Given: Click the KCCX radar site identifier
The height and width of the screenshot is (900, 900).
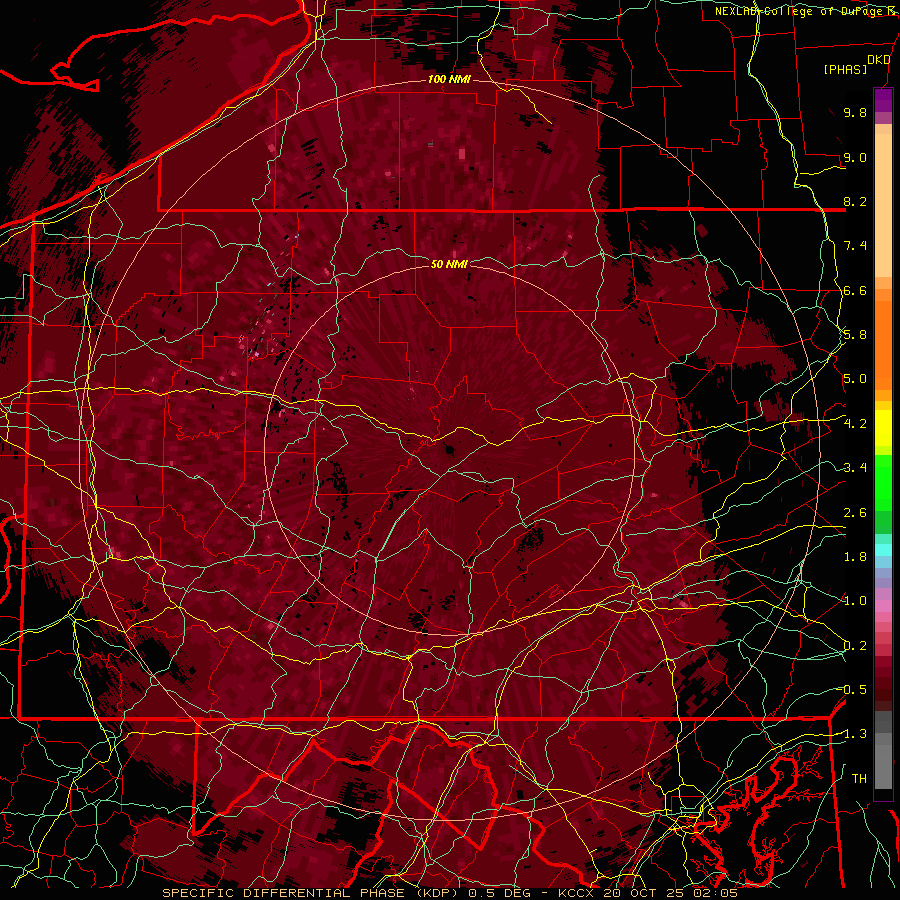Looking at the screenshot, I should (576, 893).
